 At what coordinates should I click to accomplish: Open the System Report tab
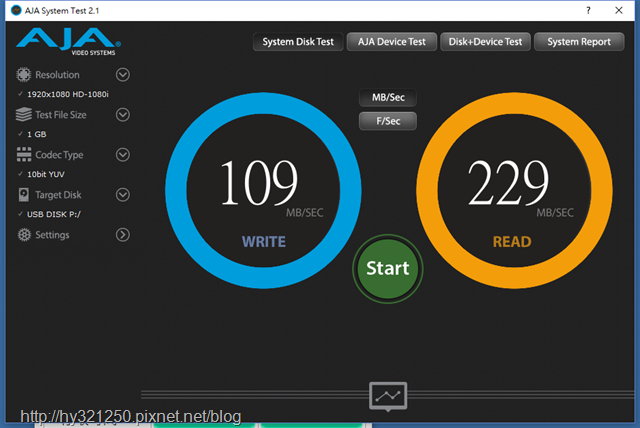tap(579, 42)
